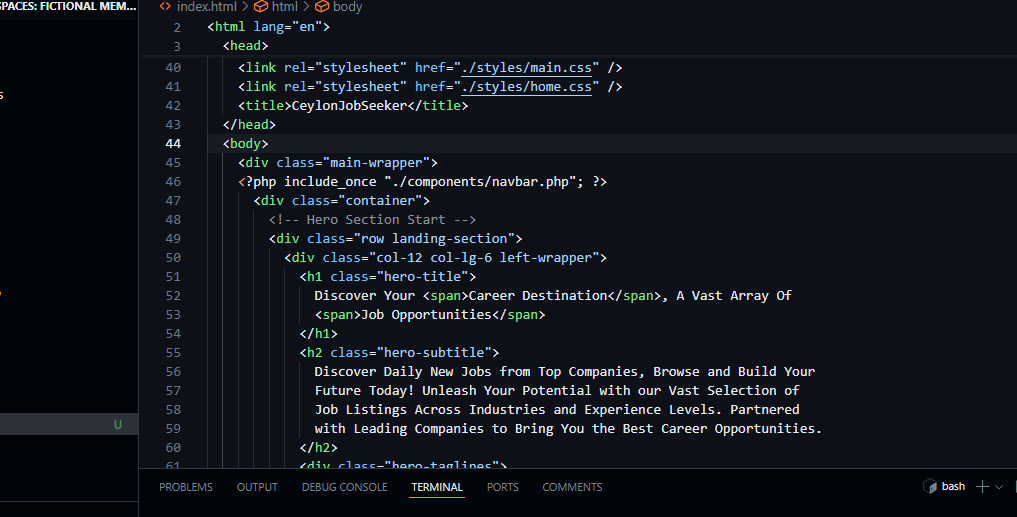The height and width of the screenshot is (517, 1017).
Task: Open the OUTPUT panel tab
Action: click(257, 487)
